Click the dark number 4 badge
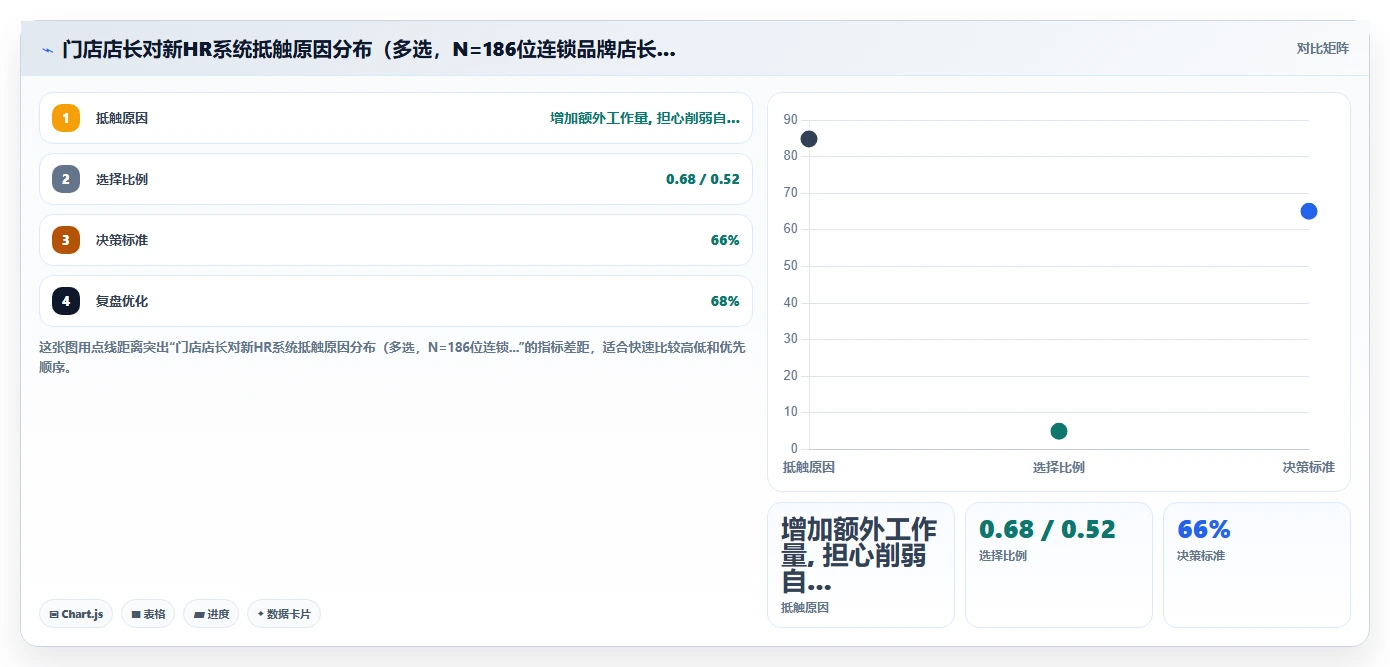 [66, 301]
